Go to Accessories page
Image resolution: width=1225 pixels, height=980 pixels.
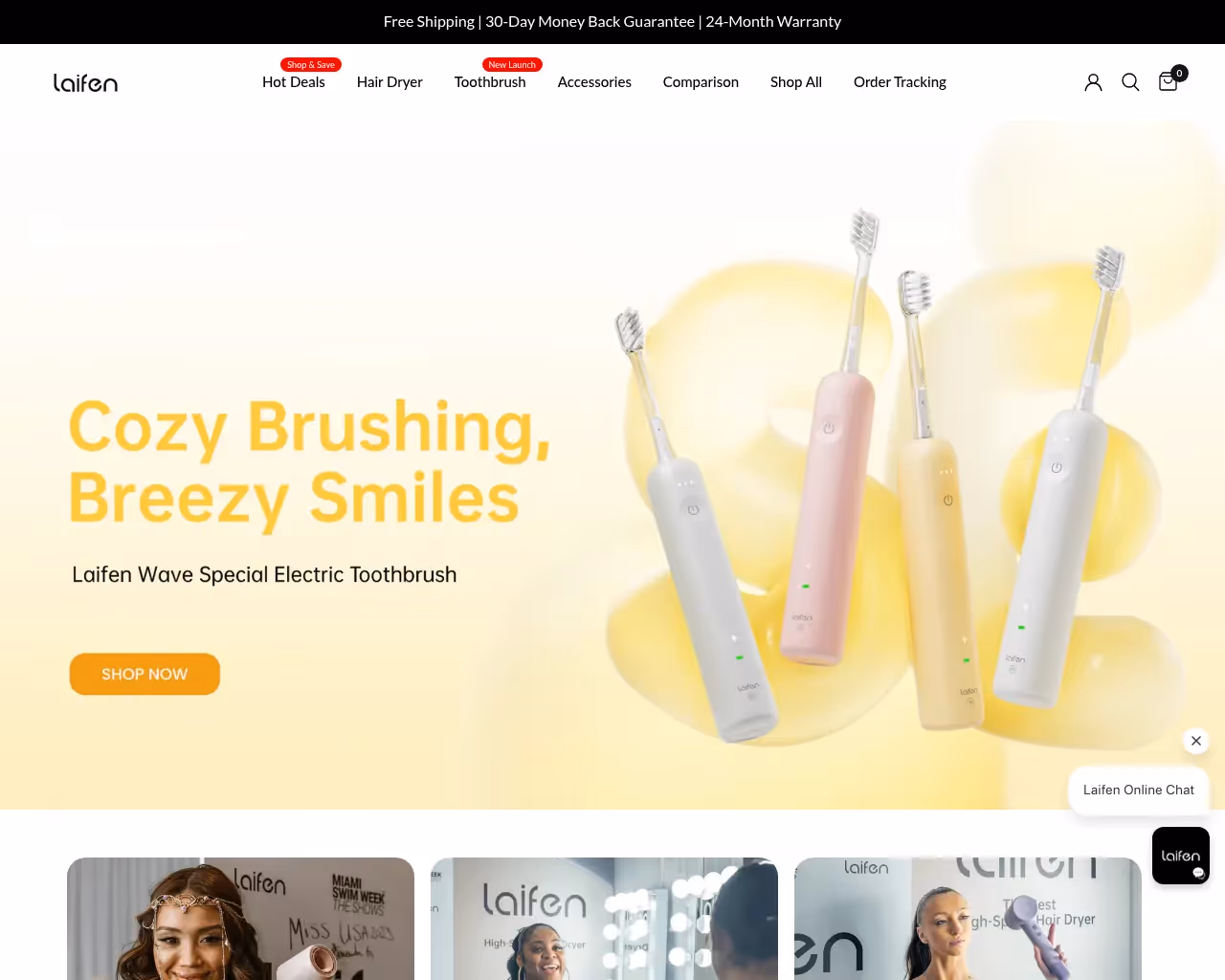[594, 82]
